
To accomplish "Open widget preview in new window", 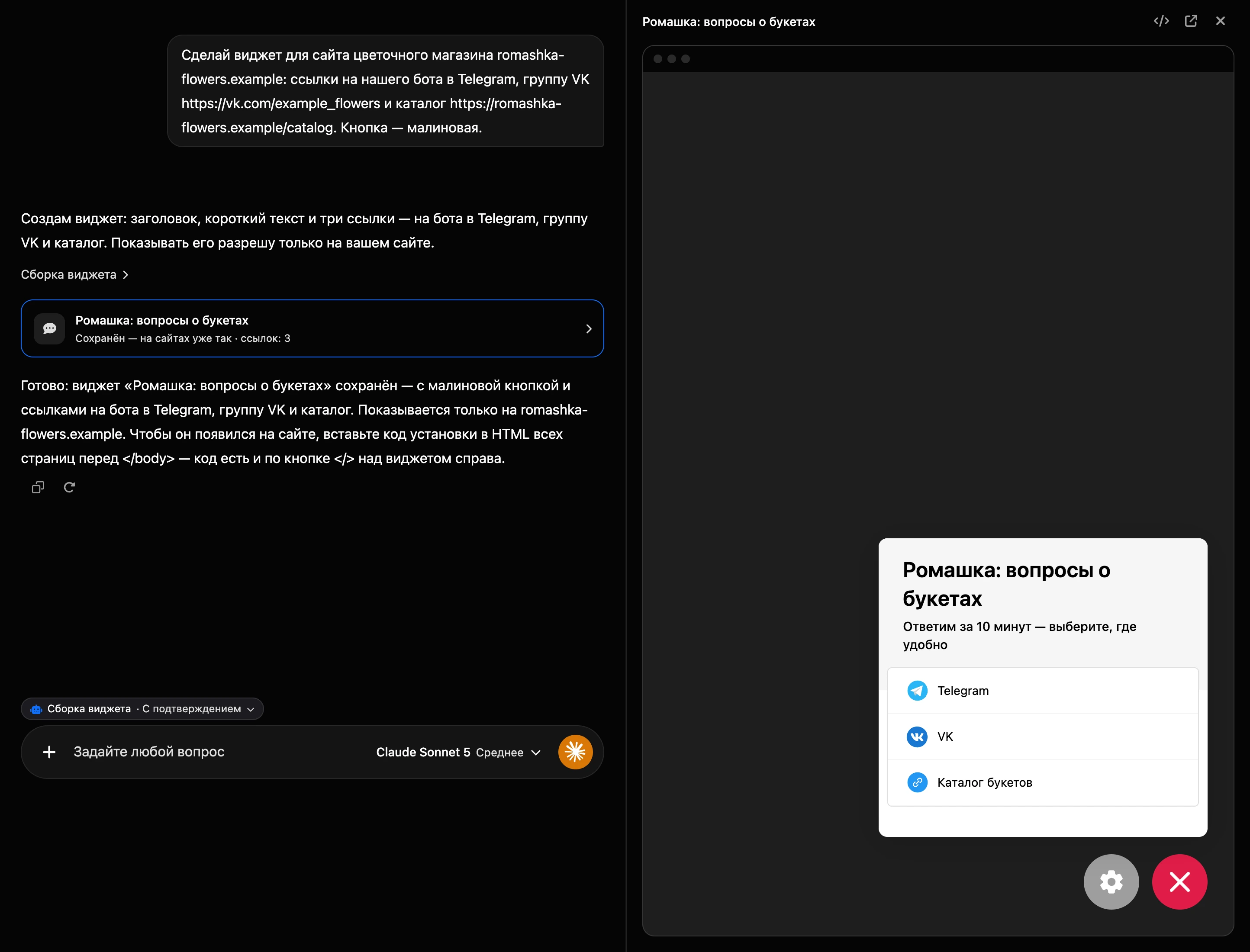I will (x=1191, y=21).
